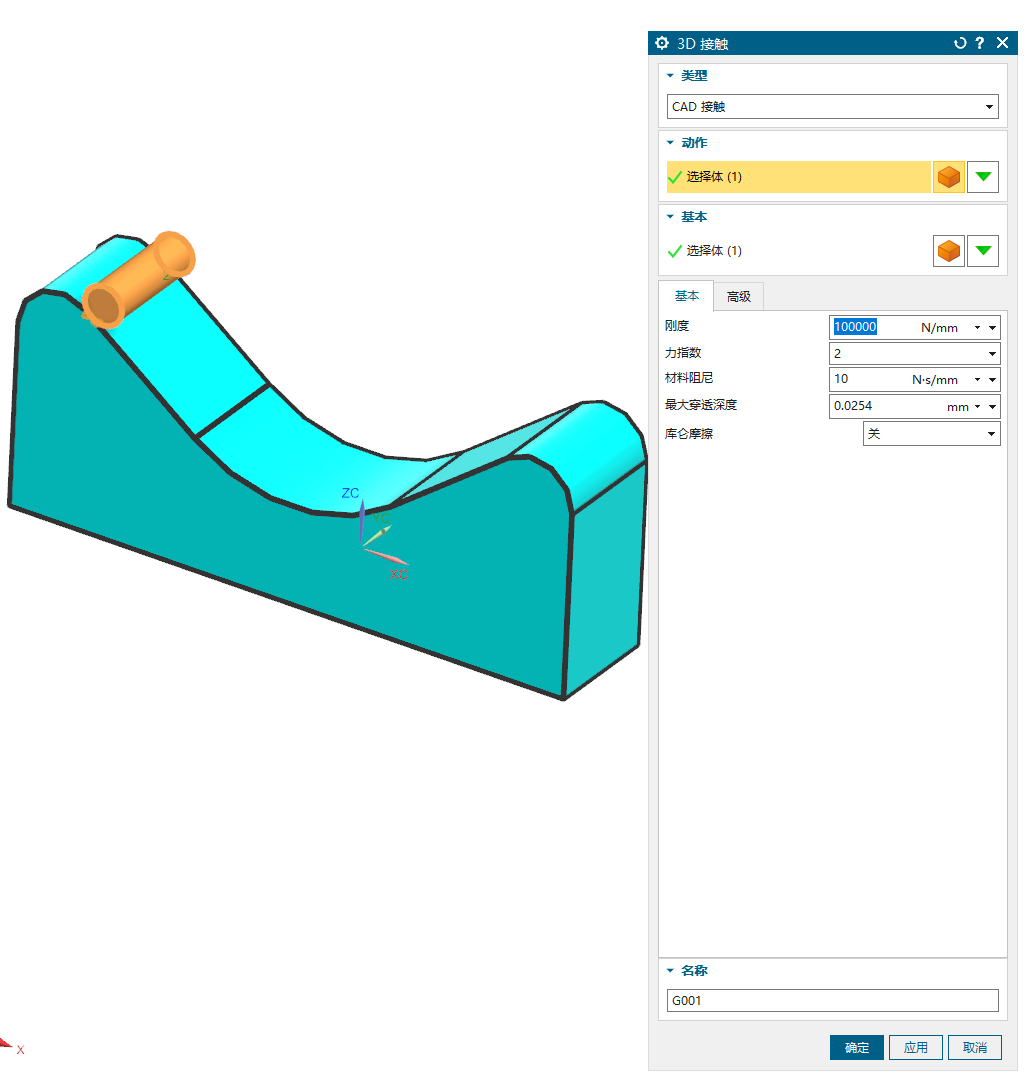Click green arrow in 基本 section

point(984,250)
